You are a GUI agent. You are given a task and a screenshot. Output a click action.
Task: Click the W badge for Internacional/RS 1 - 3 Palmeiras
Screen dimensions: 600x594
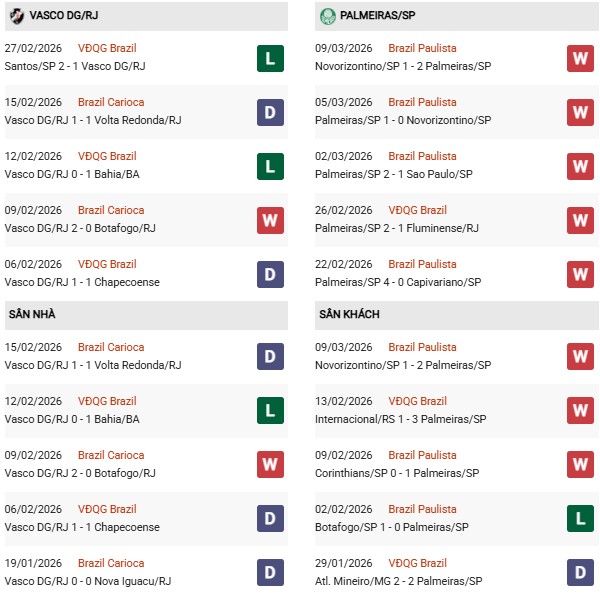(580, 411)
